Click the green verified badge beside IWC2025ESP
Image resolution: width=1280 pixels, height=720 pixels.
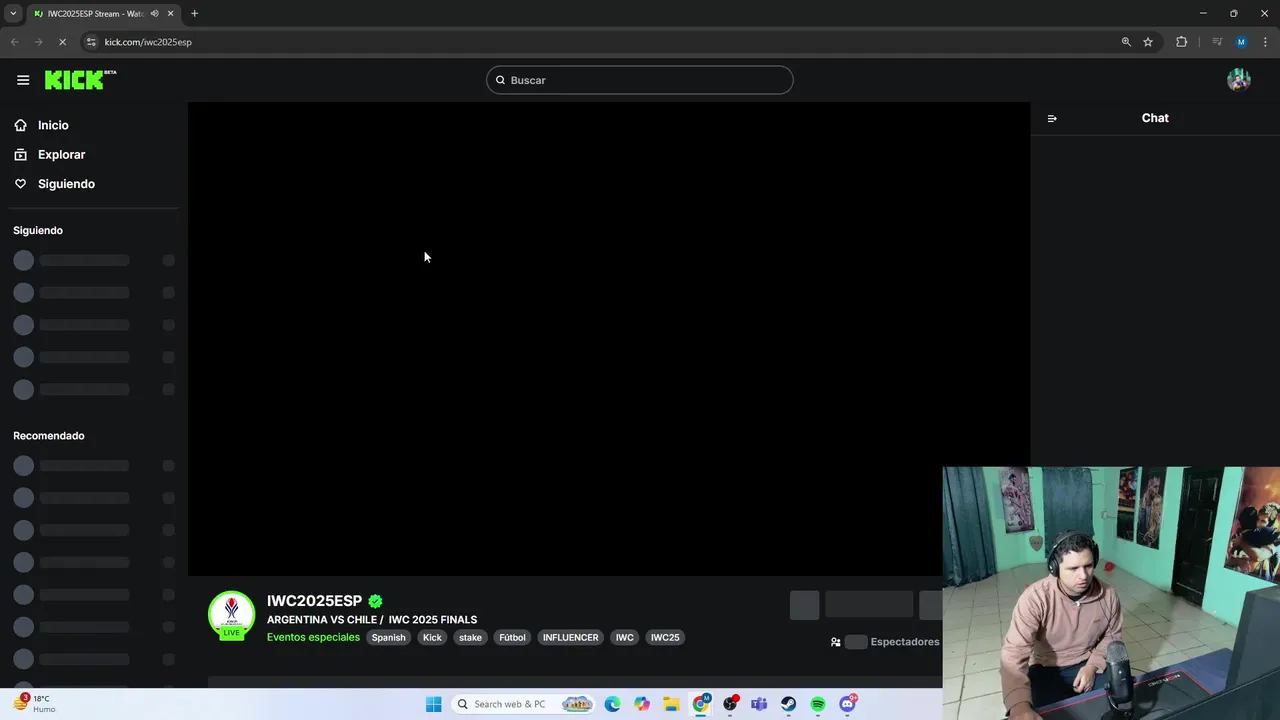point(376,601)
